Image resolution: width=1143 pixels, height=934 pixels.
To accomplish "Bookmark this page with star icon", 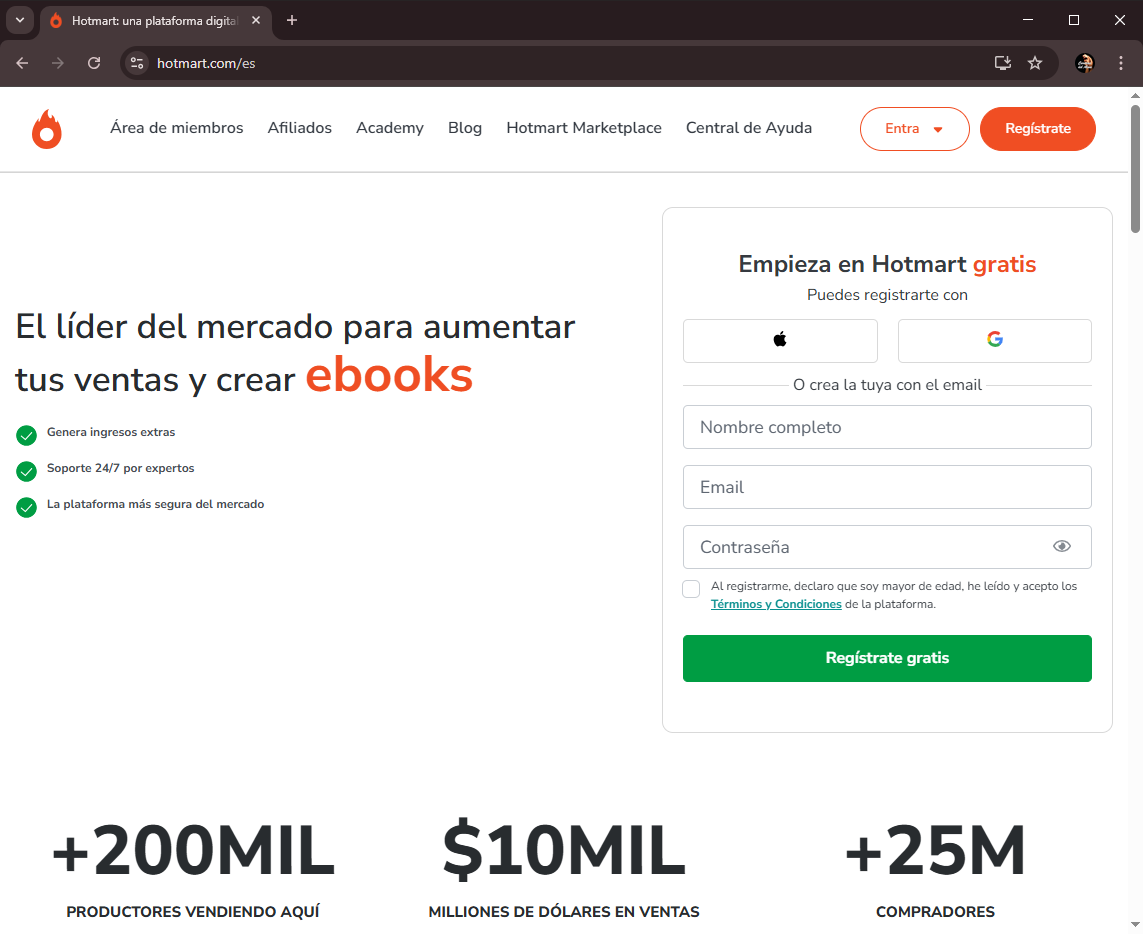I will 1034,63.
